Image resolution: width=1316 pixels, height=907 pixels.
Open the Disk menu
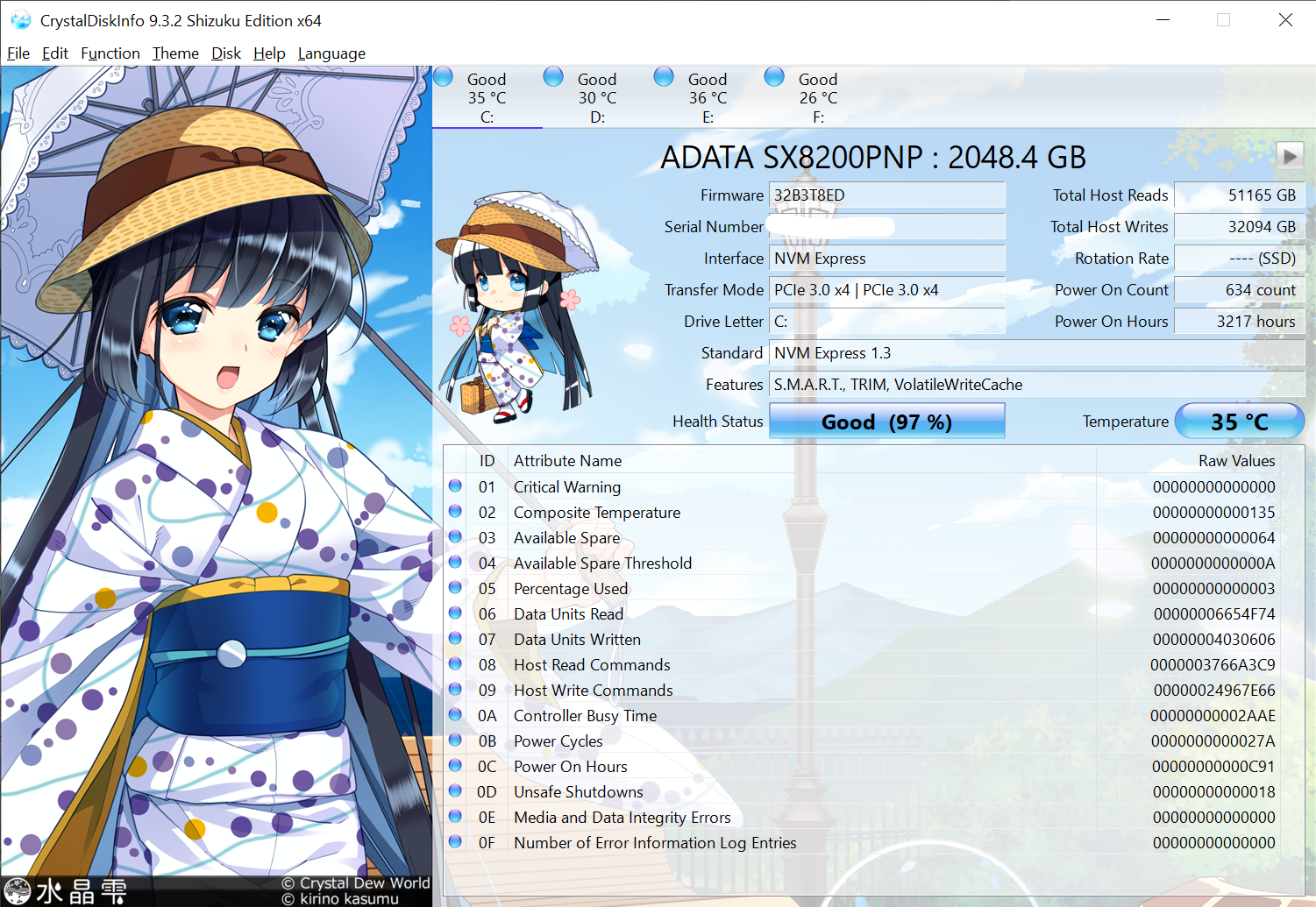(x=226, y=53)
